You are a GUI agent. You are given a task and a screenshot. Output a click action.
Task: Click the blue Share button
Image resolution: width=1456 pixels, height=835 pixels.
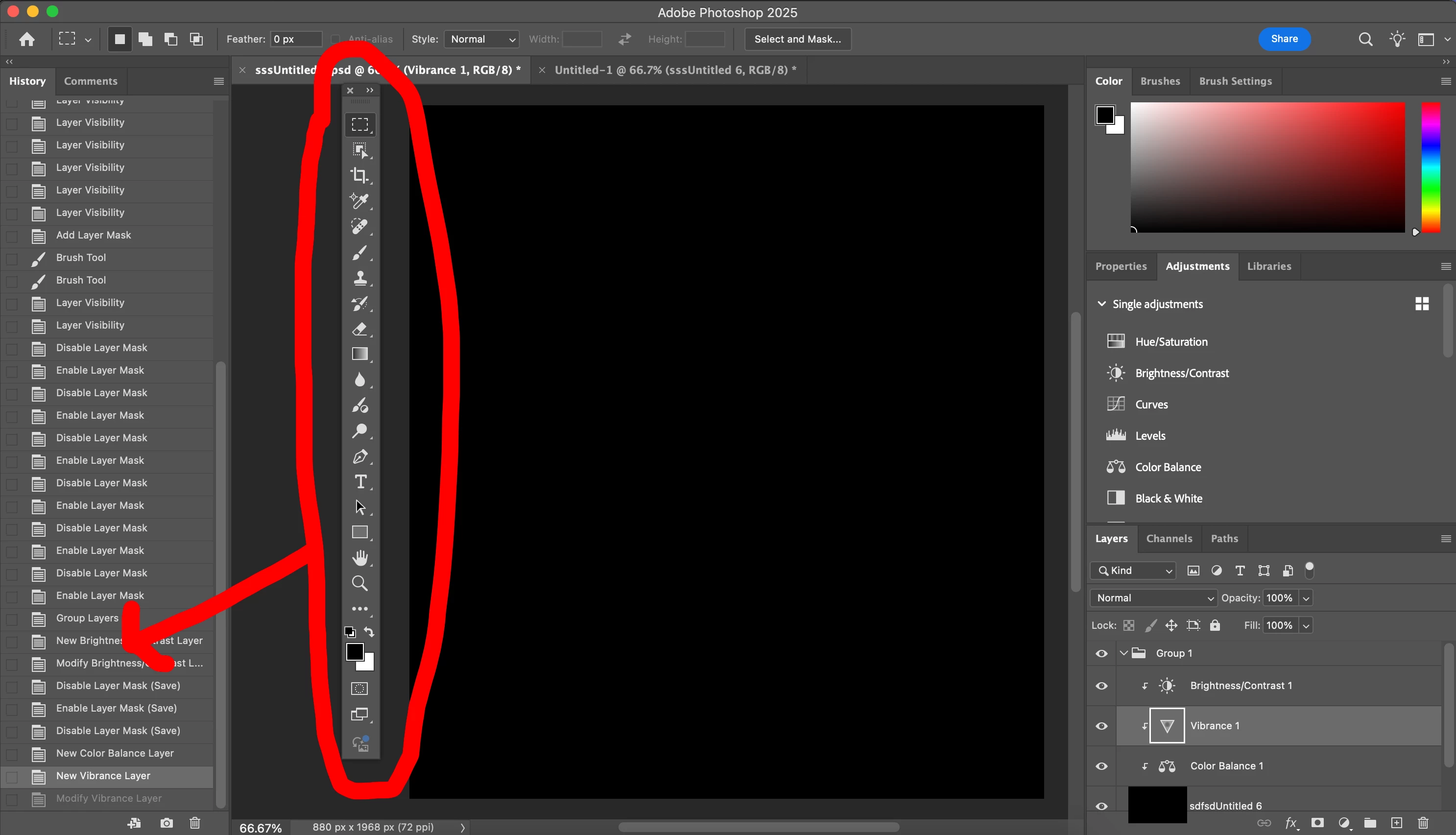point(1284,39)
